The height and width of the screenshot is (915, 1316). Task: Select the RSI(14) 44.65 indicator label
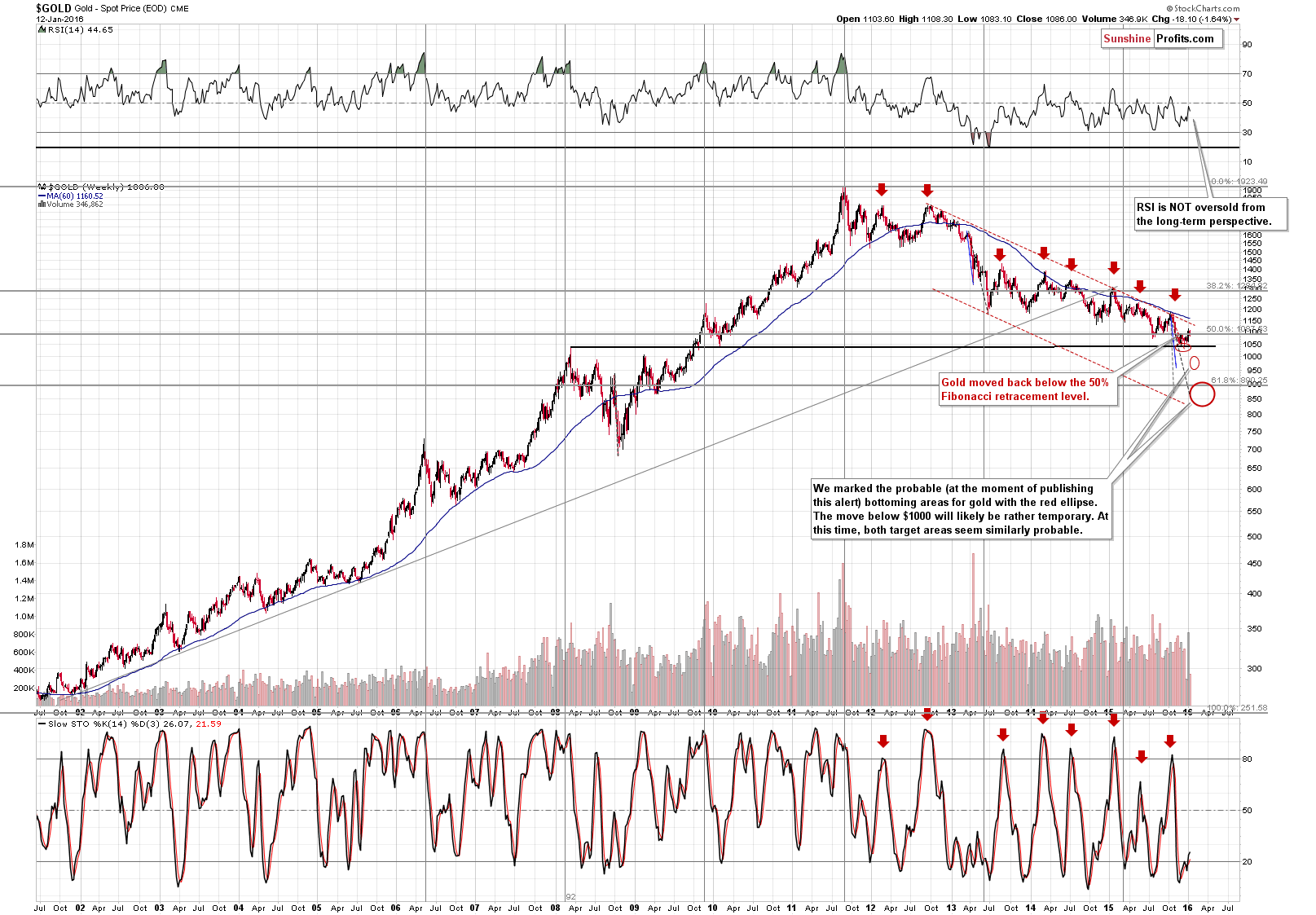pyautogui.click(x=77, y=29)
